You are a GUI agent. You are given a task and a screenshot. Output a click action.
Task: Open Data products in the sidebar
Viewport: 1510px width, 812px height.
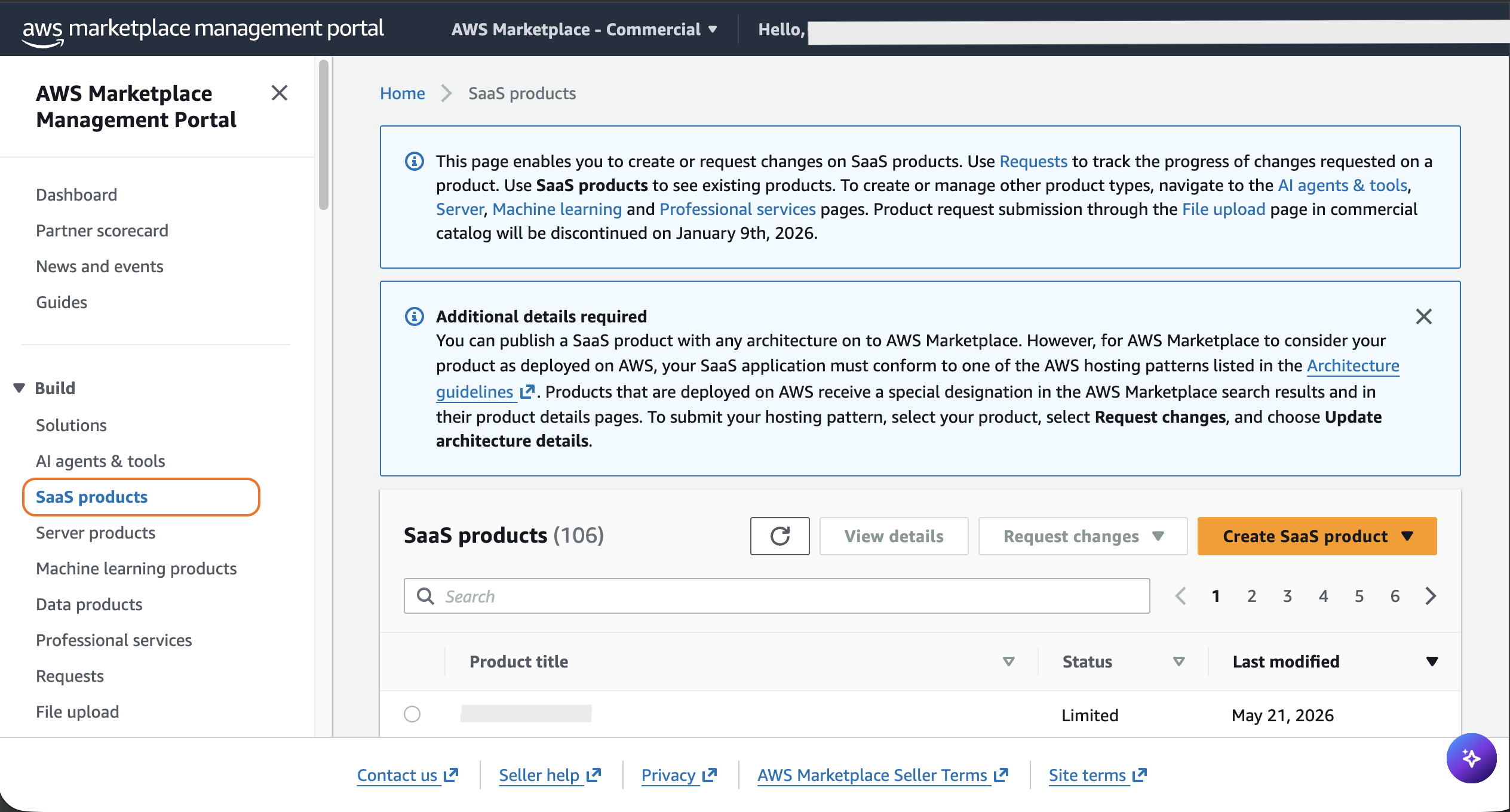pos(89,604)
